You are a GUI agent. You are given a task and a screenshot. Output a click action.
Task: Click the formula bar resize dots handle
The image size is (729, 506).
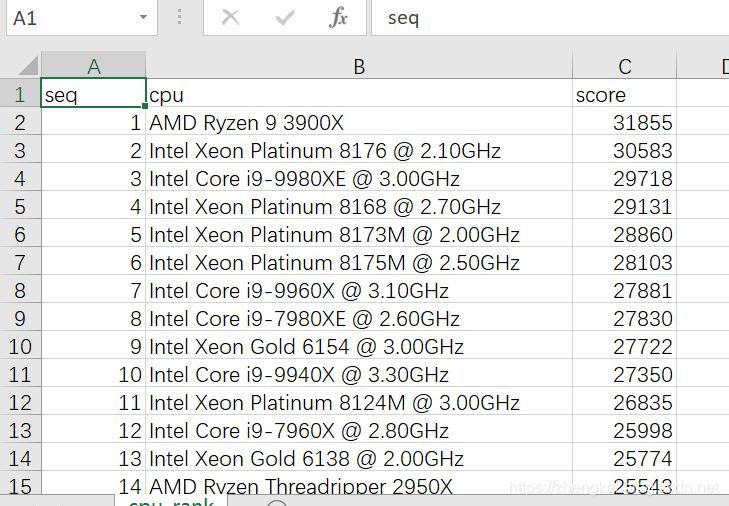click(179, 18)
